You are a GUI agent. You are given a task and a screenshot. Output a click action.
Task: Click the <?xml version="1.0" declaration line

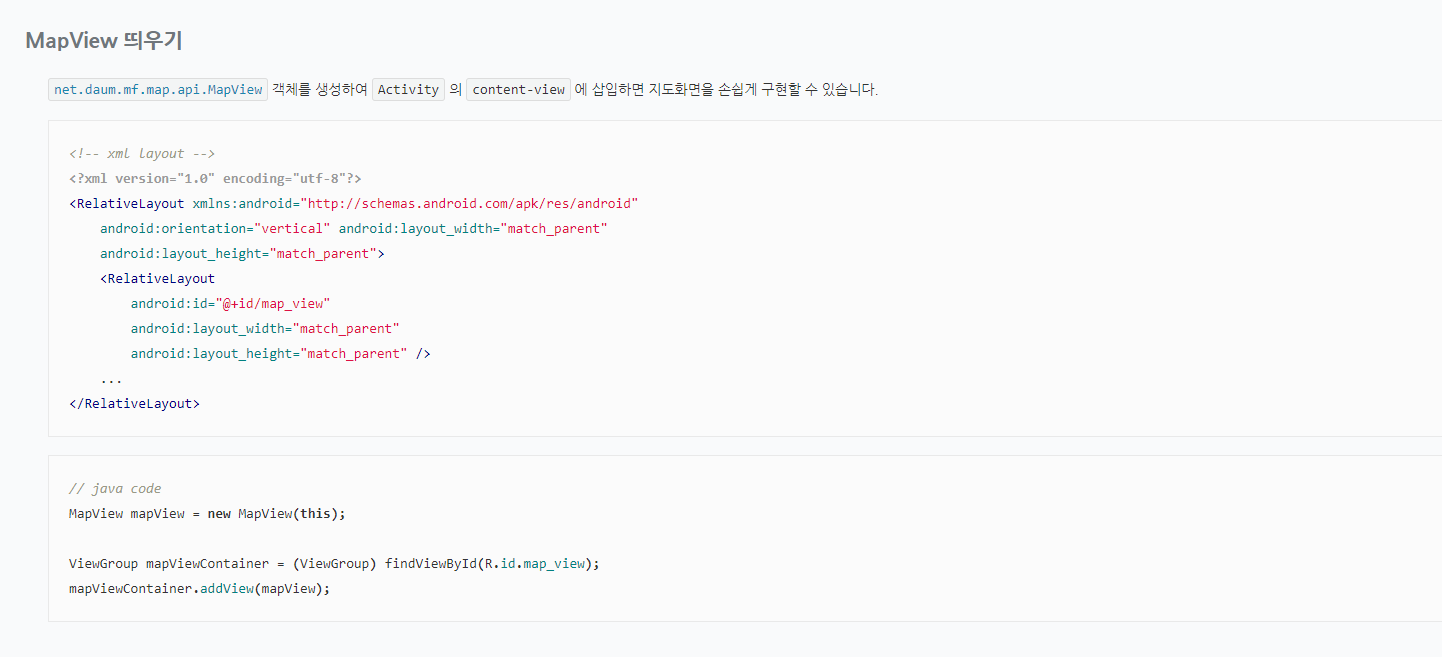pos(215,179)
